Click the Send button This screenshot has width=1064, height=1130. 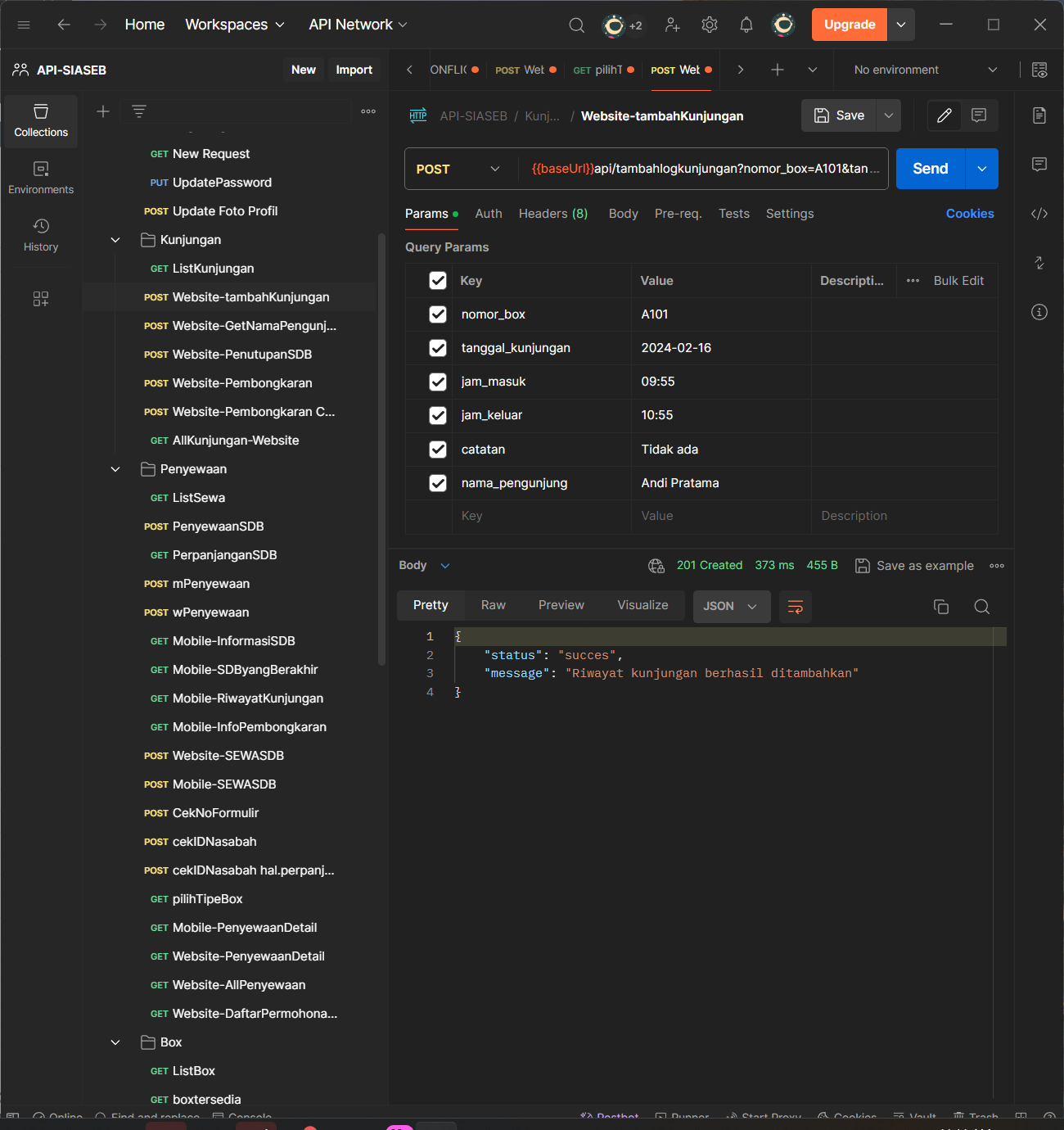929,169
